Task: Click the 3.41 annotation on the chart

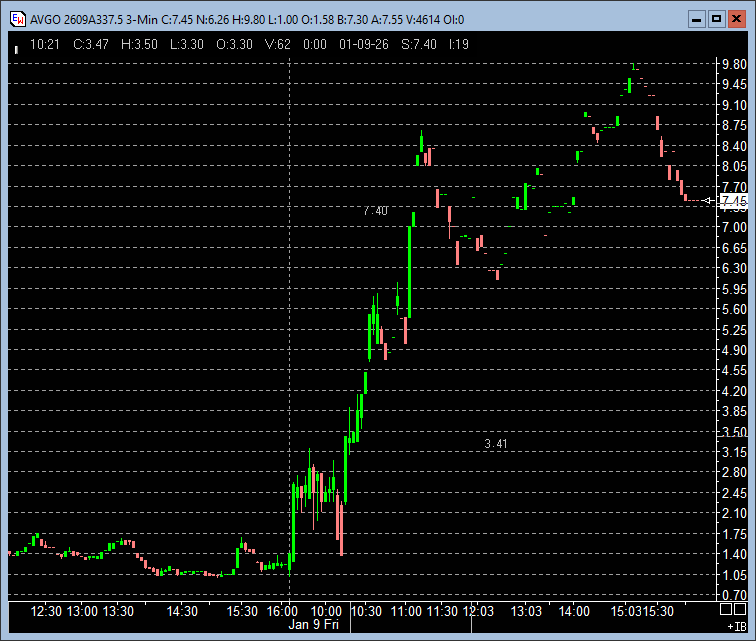Action: tap(496, 443)
